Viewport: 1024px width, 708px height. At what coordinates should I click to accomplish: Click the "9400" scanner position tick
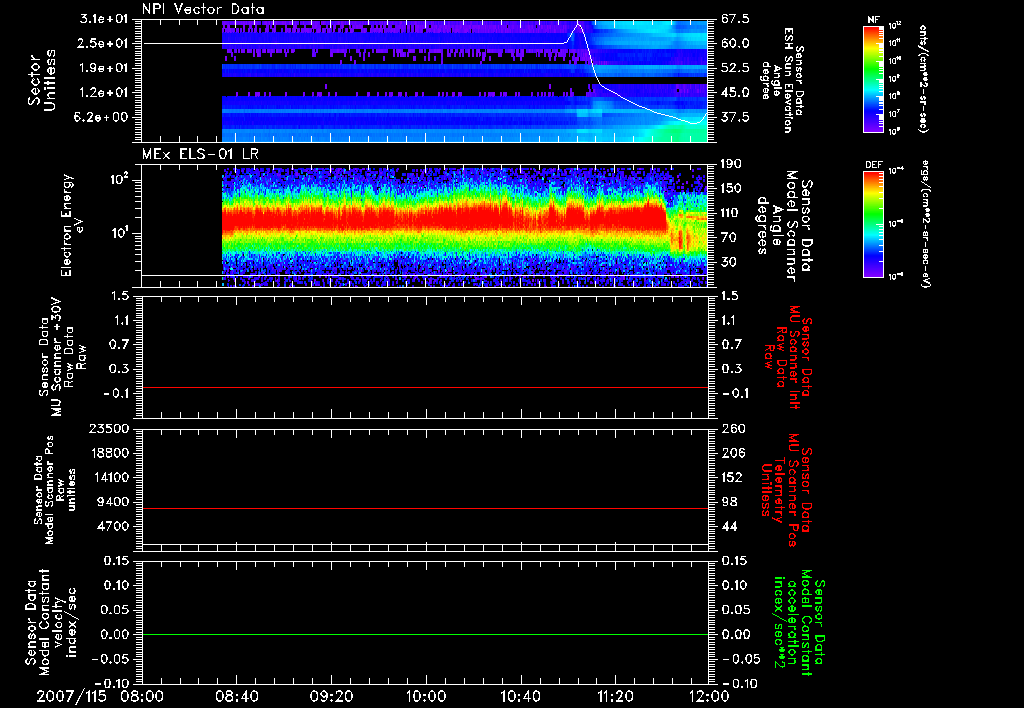click(x=112, y=502)
